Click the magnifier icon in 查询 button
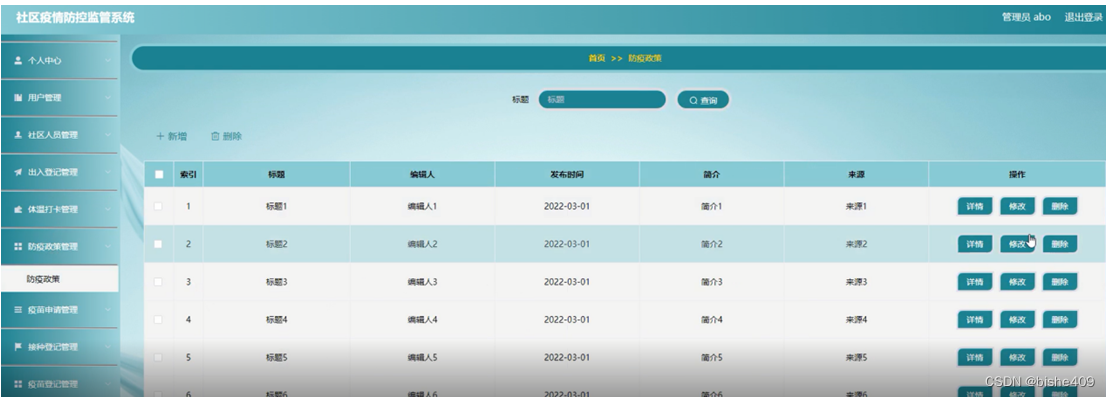 (693, 100)
